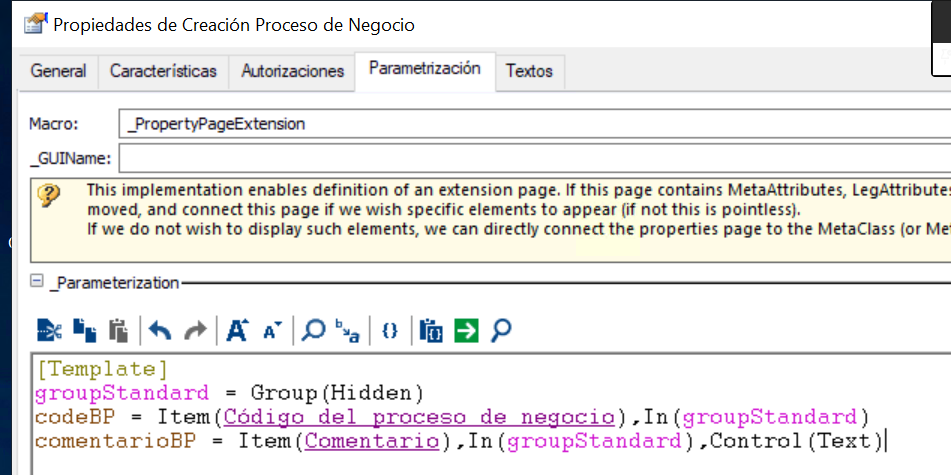Open the Características tab
Image resolution: width=951 pixels, height=475 pixels.
163,71
